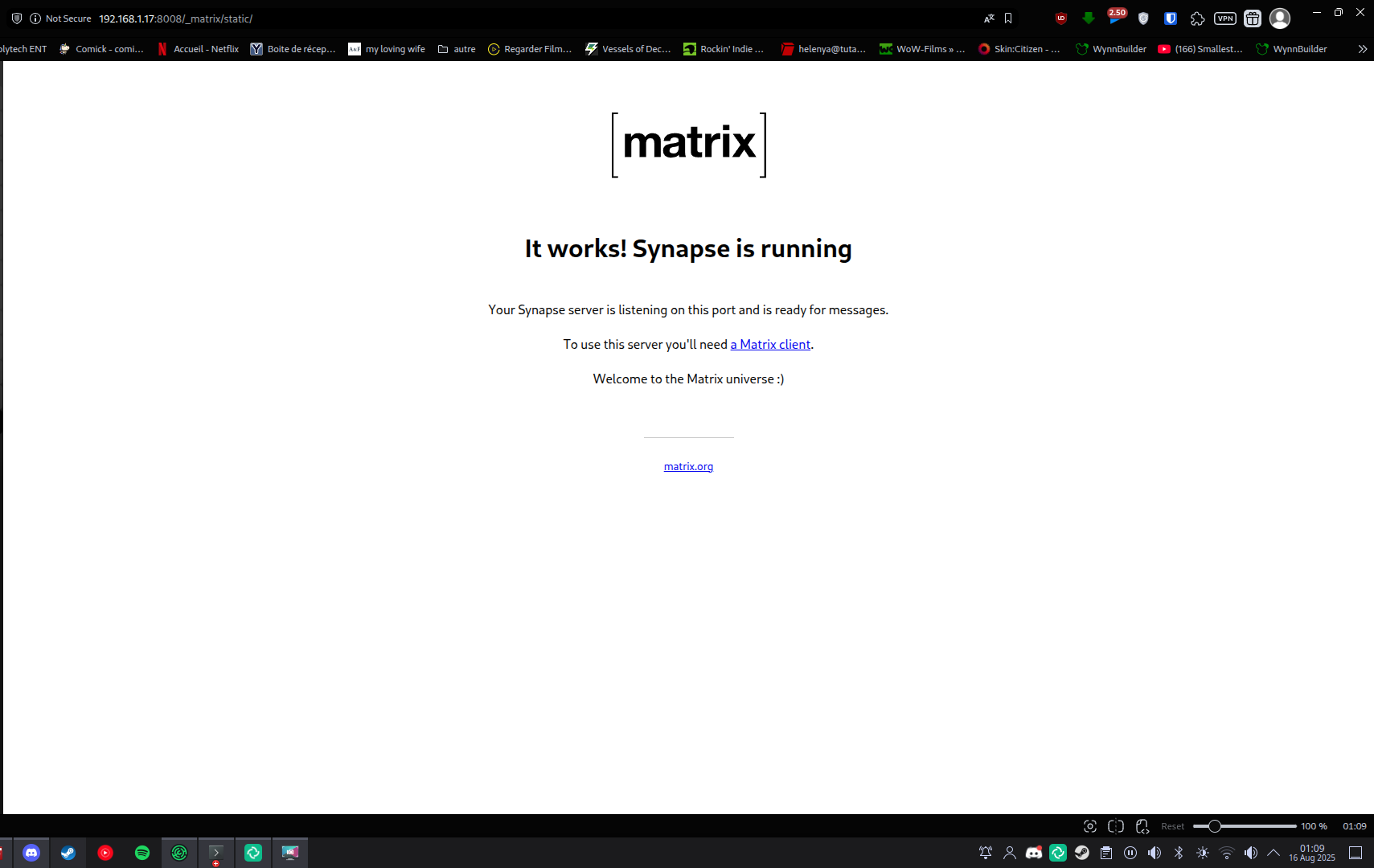Open the Accueil - Netflix bookmark
Image resolution: width=1374 pixels, height=868 pixels.
pyautogui.click(x=199, y=49)
